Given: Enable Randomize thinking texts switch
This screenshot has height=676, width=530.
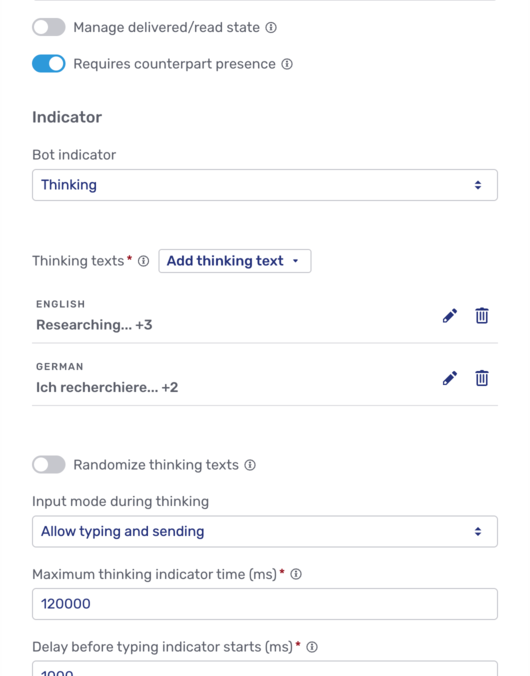Looking at the screenshot, I should pos(49,465).
